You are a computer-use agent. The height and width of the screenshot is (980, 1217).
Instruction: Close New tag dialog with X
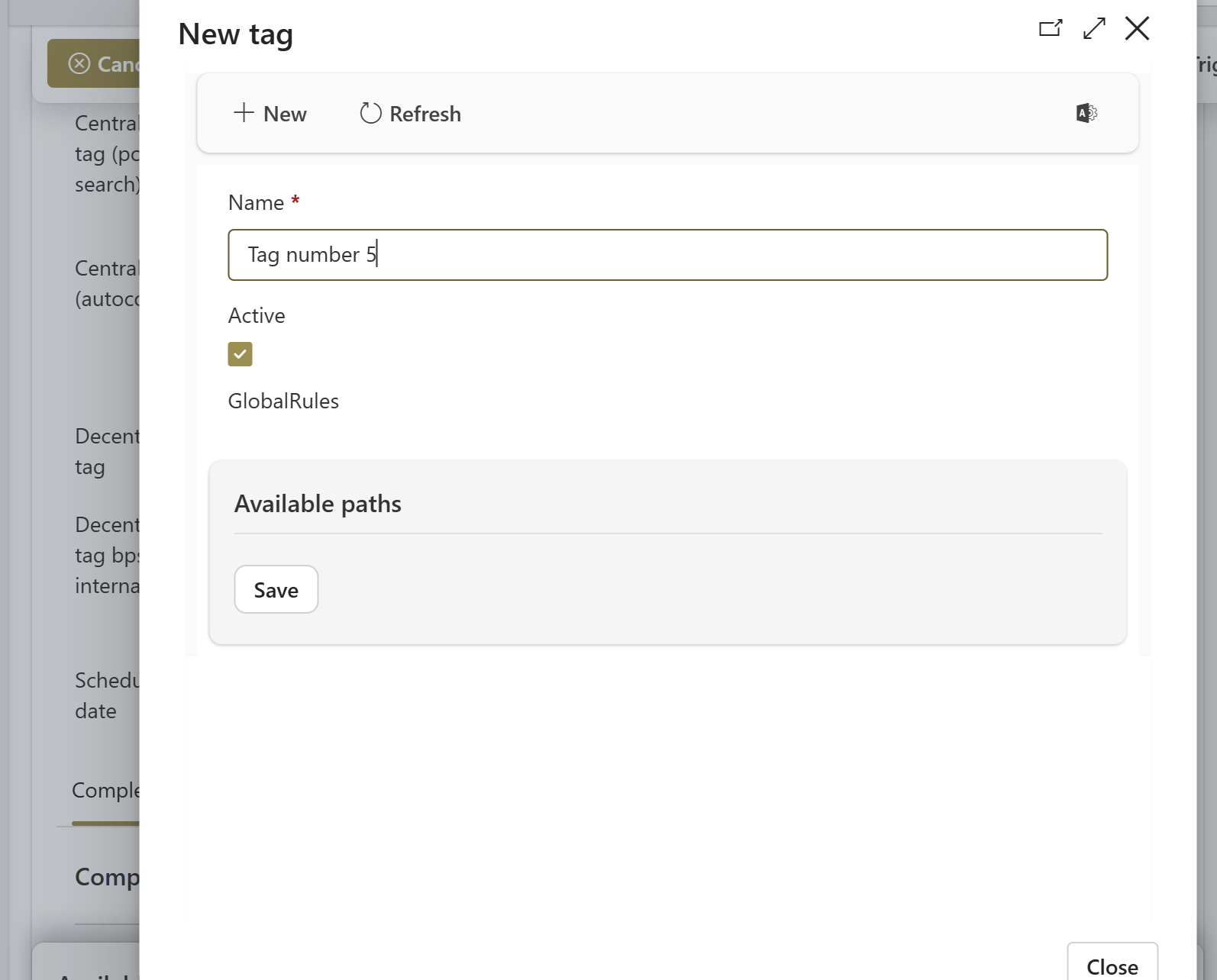point(1137,29)
